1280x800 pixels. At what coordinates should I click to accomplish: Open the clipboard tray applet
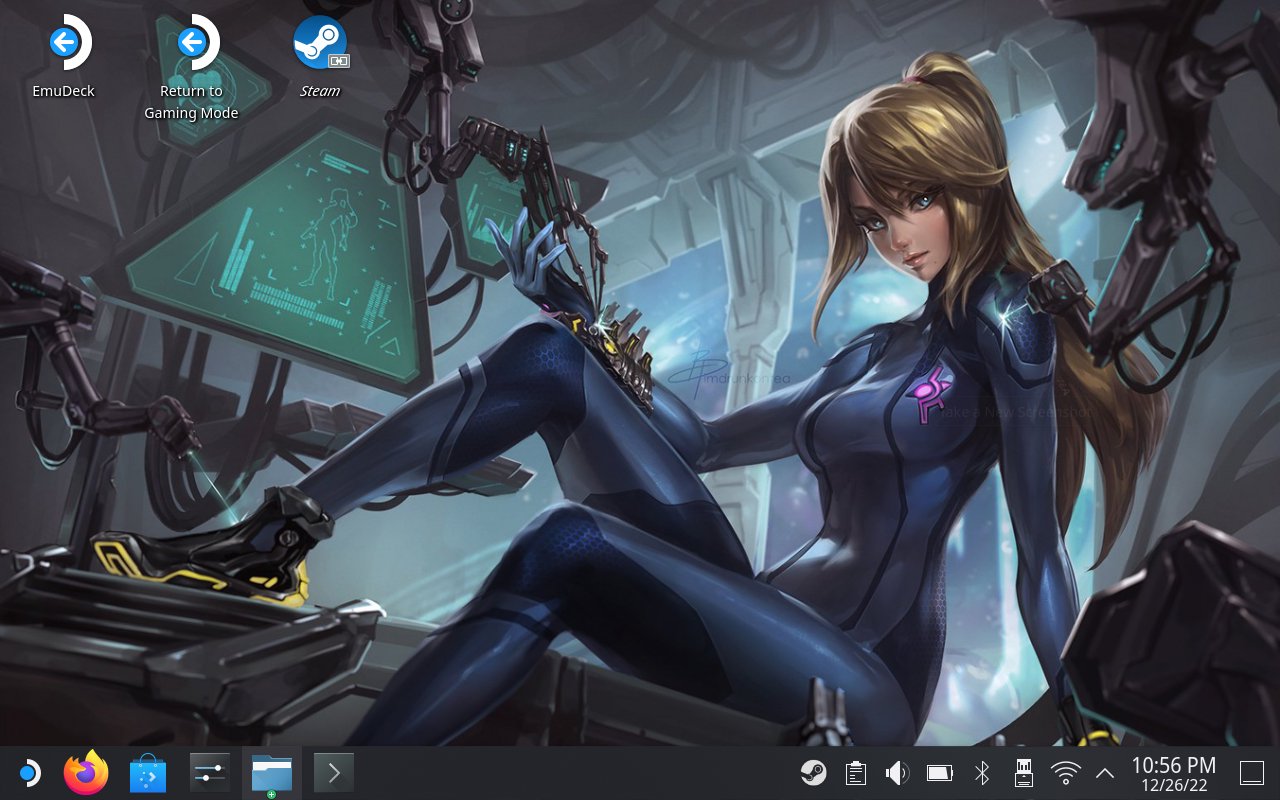[x=855, y=773]
